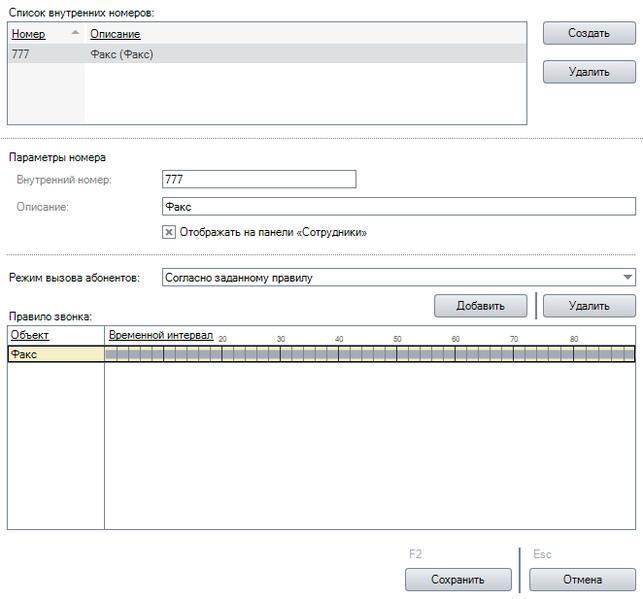The image size is (643, 599).
Task: Sort list by Описание column header
Action: coord(115,34)
